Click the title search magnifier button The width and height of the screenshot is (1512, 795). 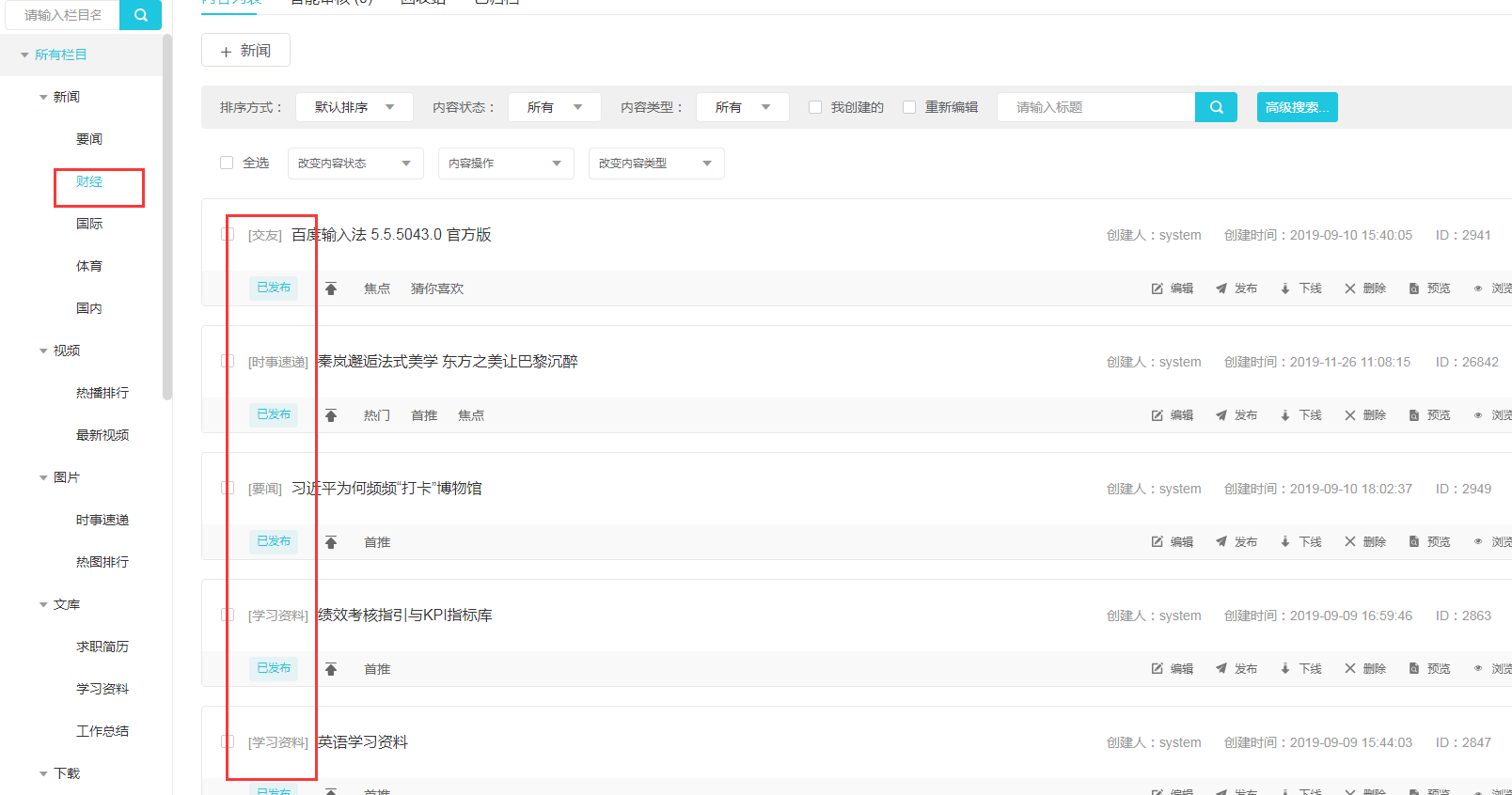coord(1216,107)
